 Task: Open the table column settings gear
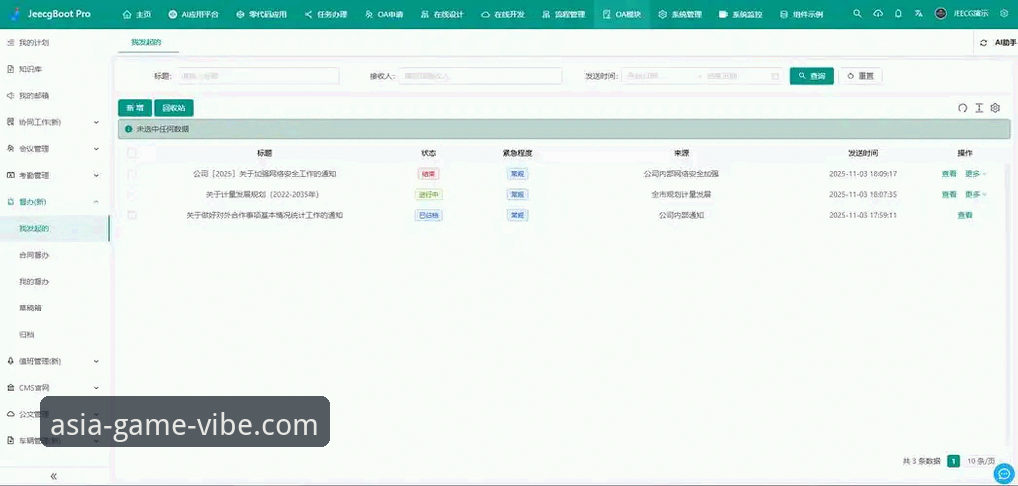(995, 108)
